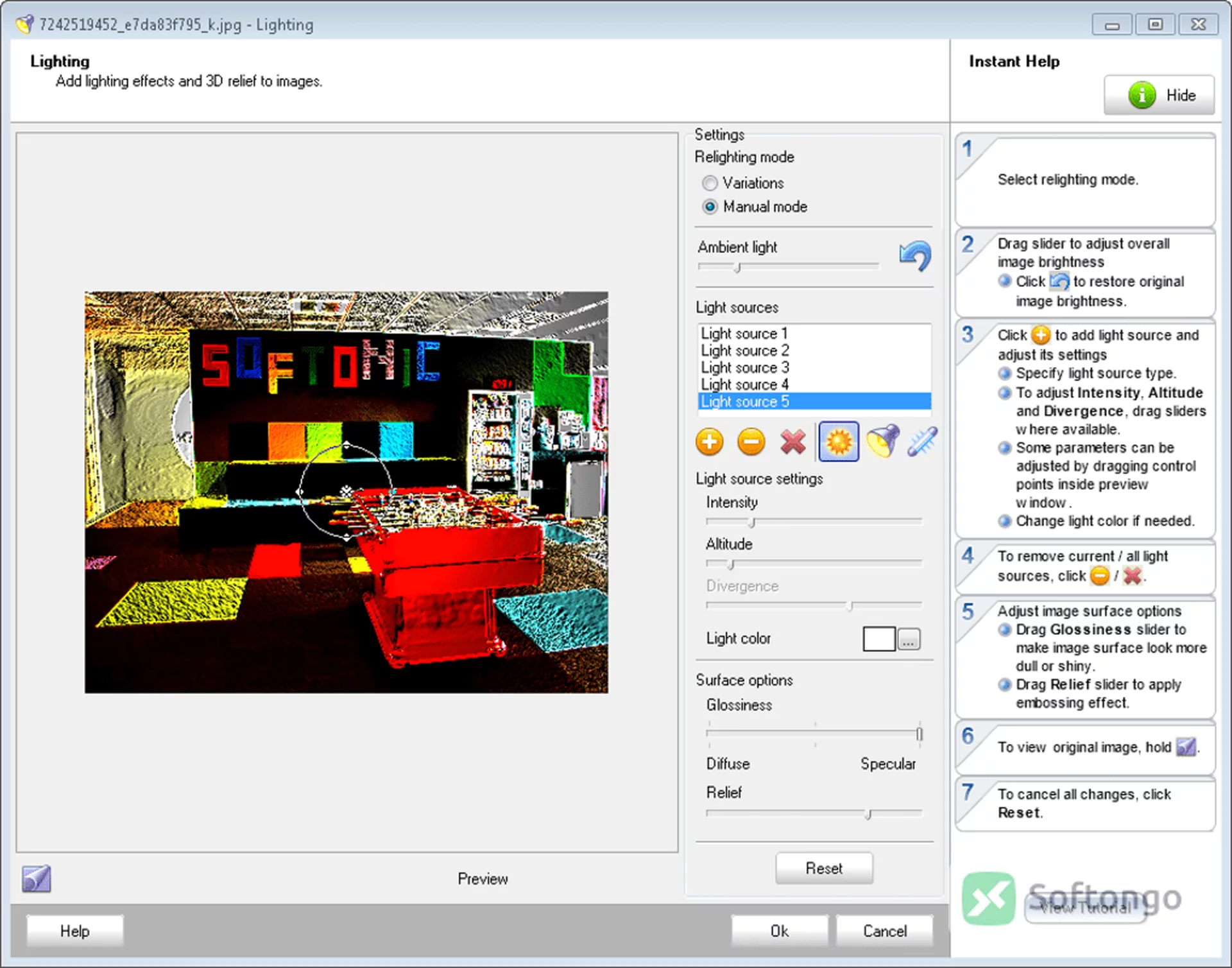Hold the view original image icon
The image size is (1232, 968).
point(37,879)
